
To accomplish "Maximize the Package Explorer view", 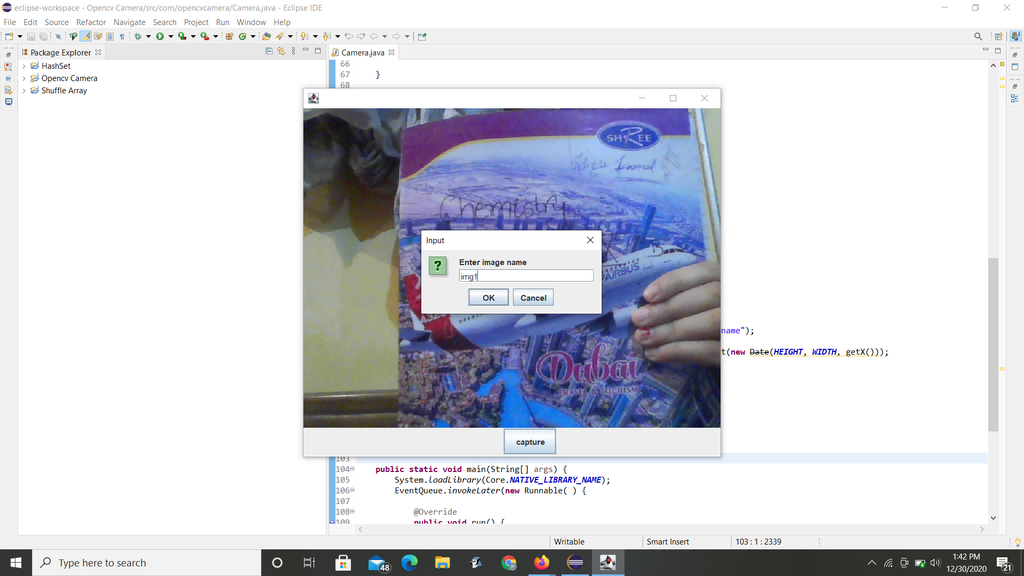I will [x=318, y=50].
